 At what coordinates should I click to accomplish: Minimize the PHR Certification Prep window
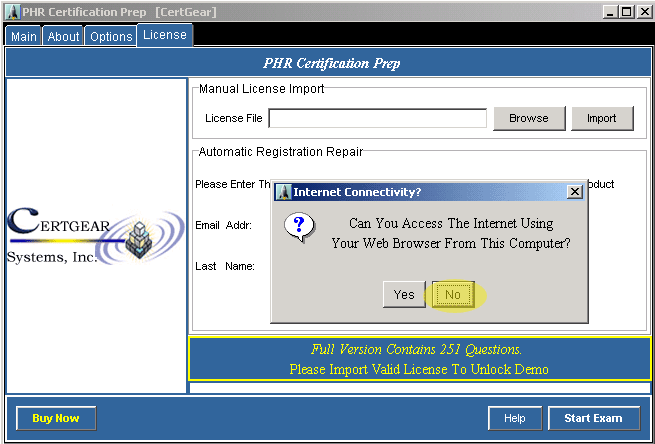610,12
